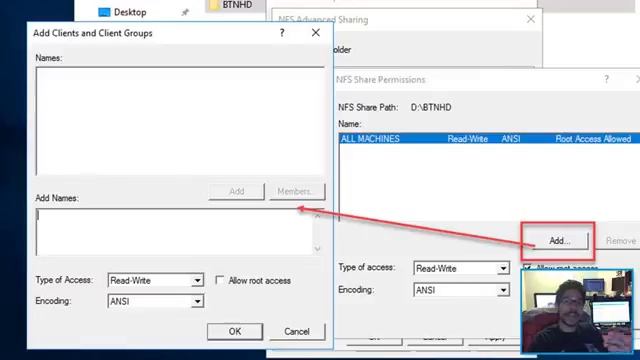Click the webcam video overlay thumbnail
The image size is (640, 360).
tap(577, 311)
